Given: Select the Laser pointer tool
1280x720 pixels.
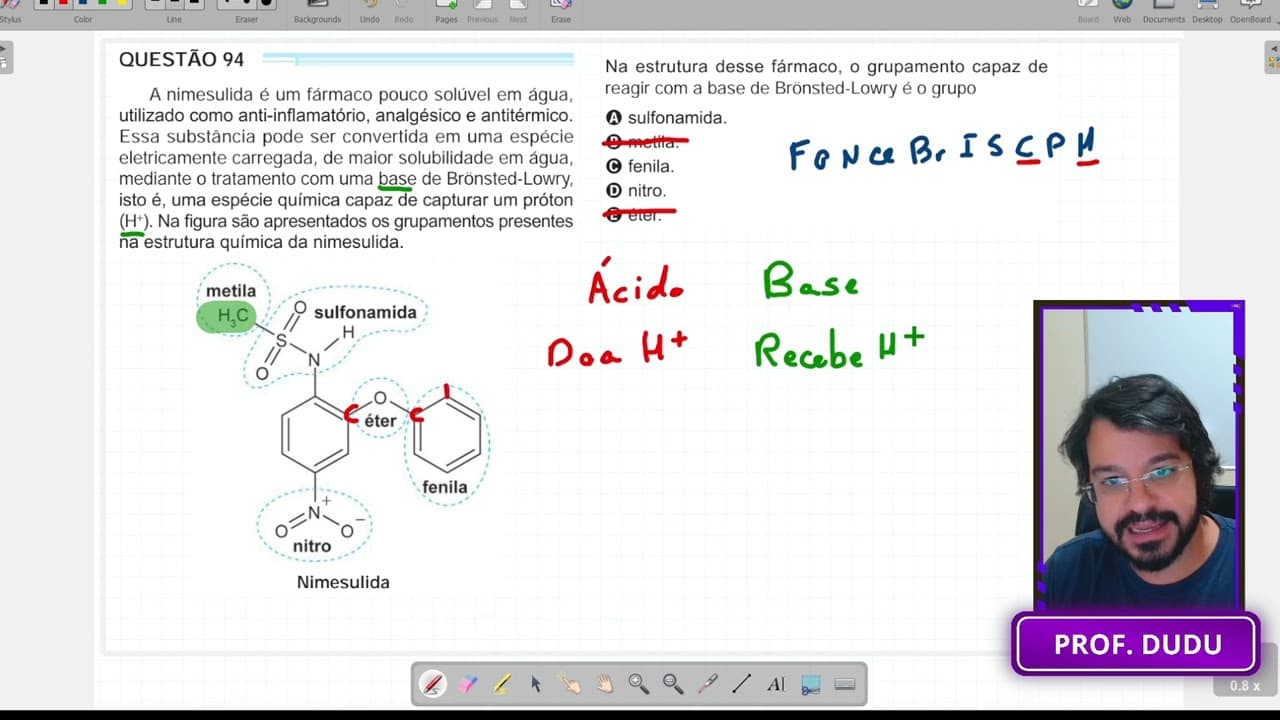Looking at the screenshot, I should 707,684.
